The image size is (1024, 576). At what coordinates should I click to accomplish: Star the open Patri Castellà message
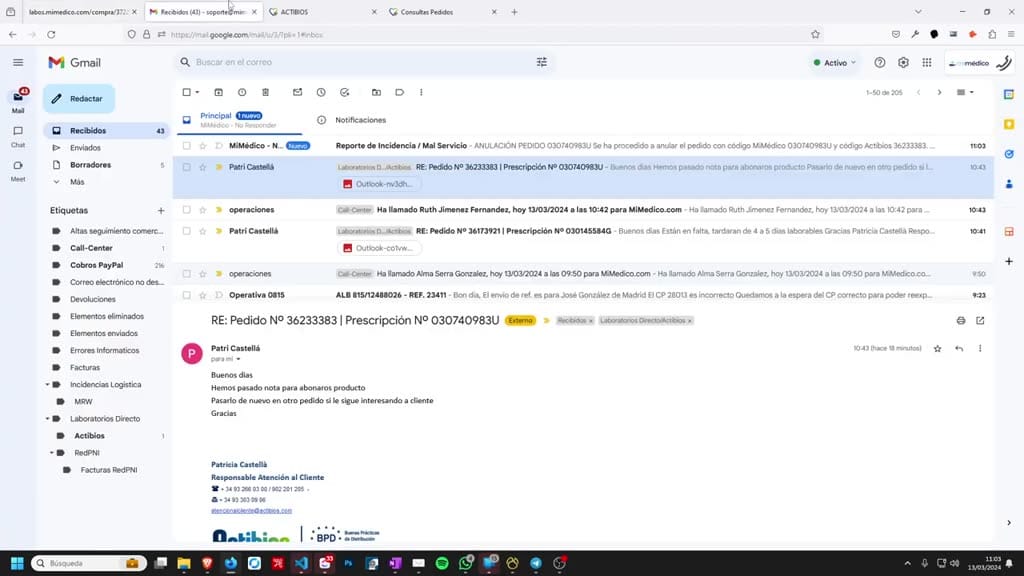[x=938, y=349]
